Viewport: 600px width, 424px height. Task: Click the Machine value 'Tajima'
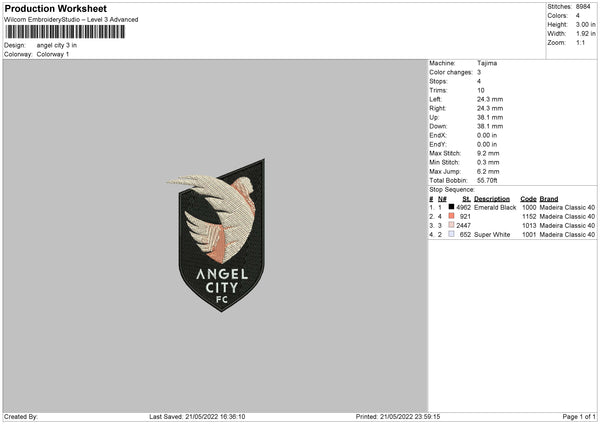click(x=487, y=63)
